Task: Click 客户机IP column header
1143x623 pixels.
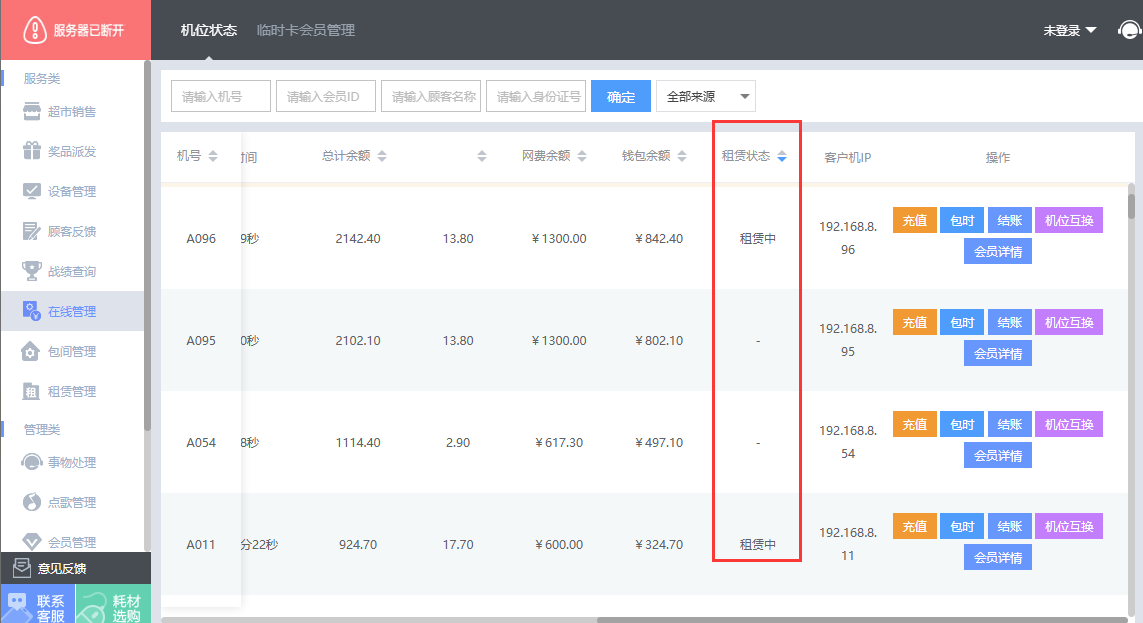Action: coord(848,157)
